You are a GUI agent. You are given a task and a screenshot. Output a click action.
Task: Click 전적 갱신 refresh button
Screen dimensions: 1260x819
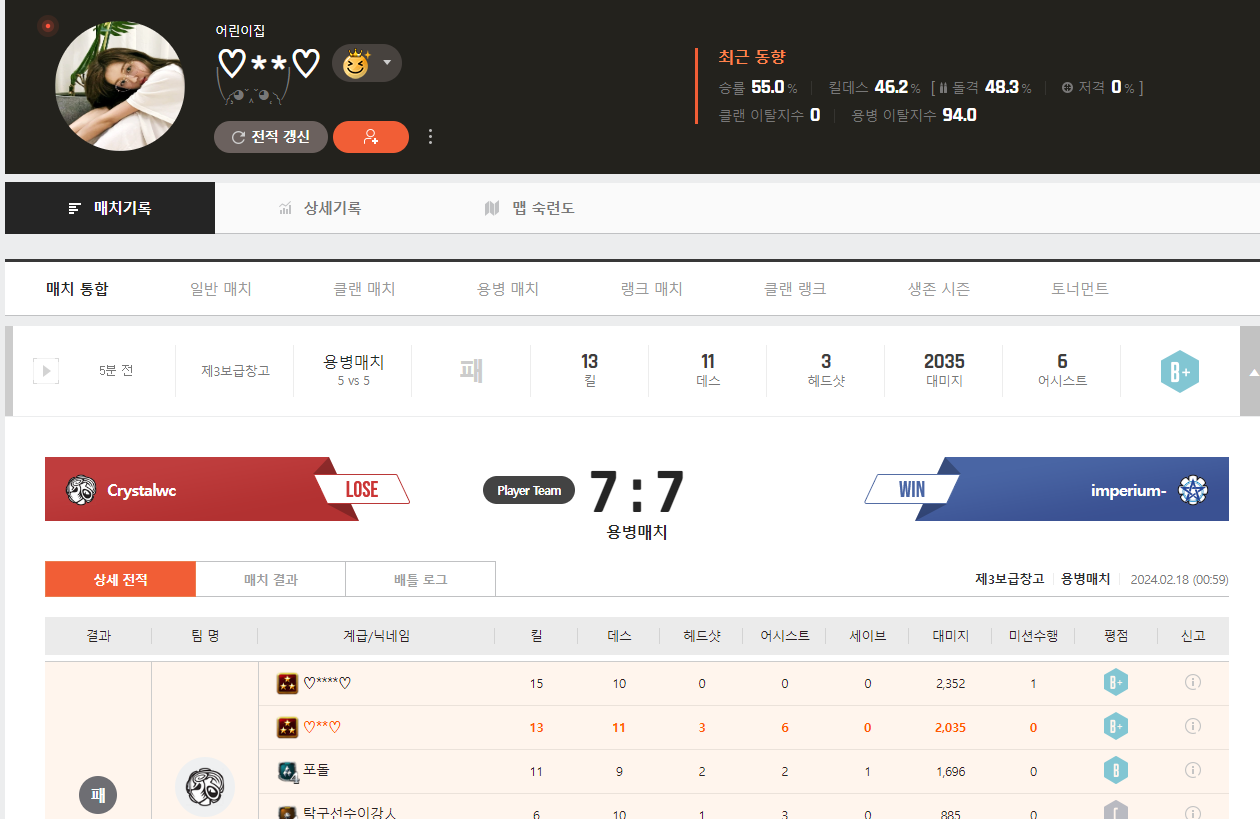tap(270, 137)
